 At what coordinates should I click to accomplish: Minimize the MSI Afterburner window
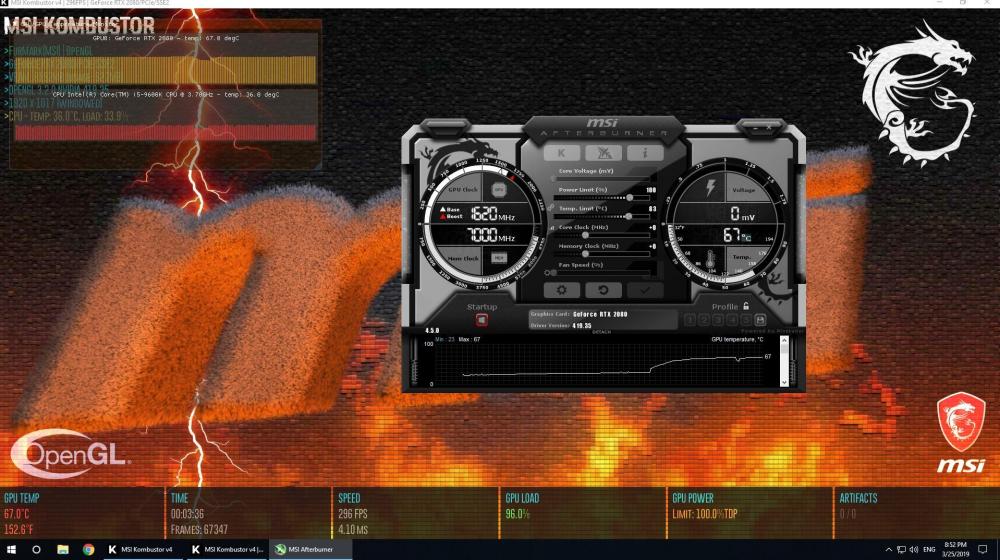pyautogui.click(x=755, y=128)
